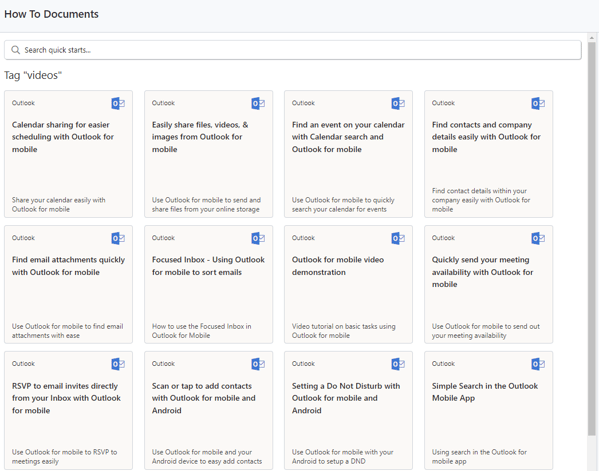Click 'Outlook' label on Simple Search card
This screenshot has width=599, height=471.
(444, 363)
